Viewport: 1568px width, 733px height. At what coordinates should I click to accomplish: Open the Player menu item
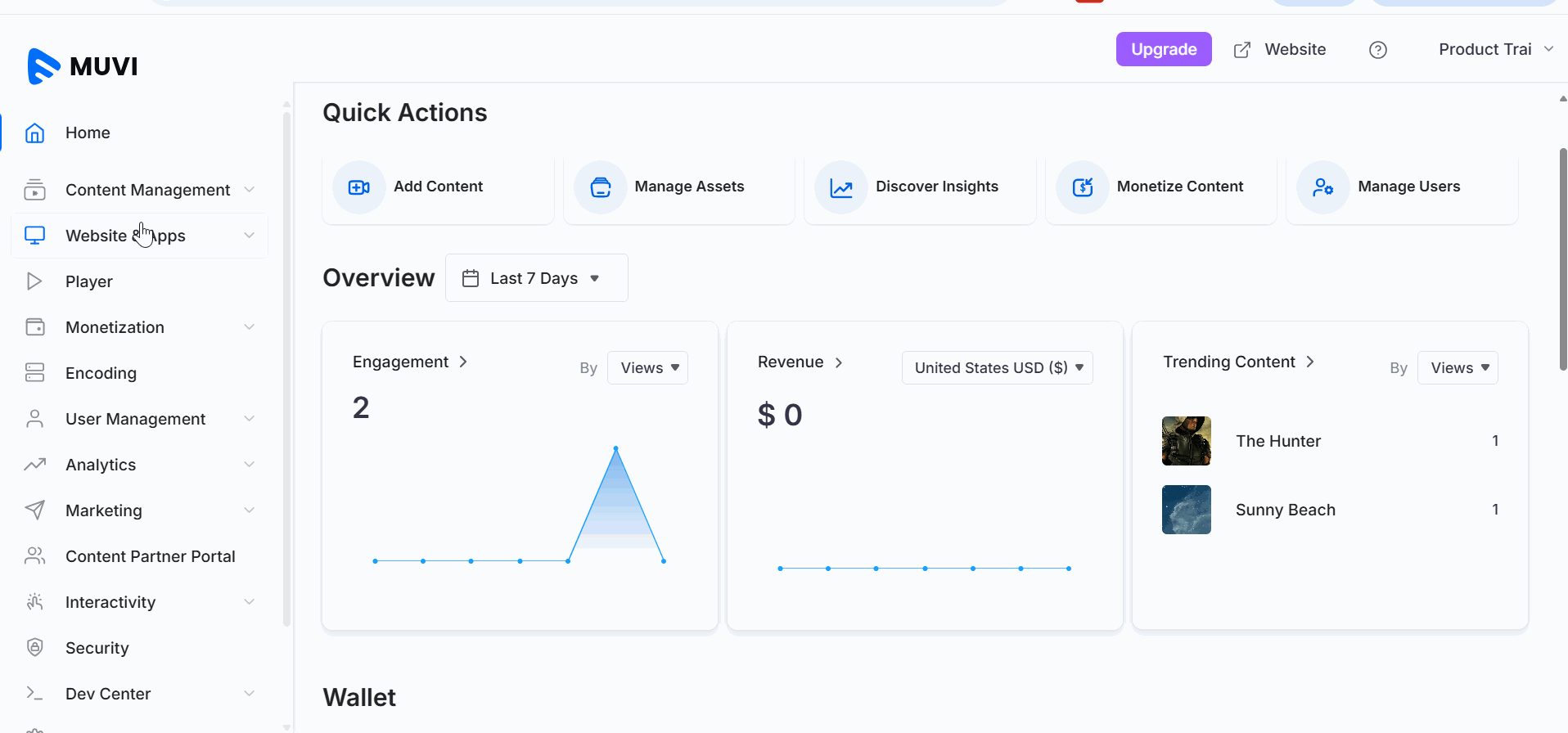[89, 281]
